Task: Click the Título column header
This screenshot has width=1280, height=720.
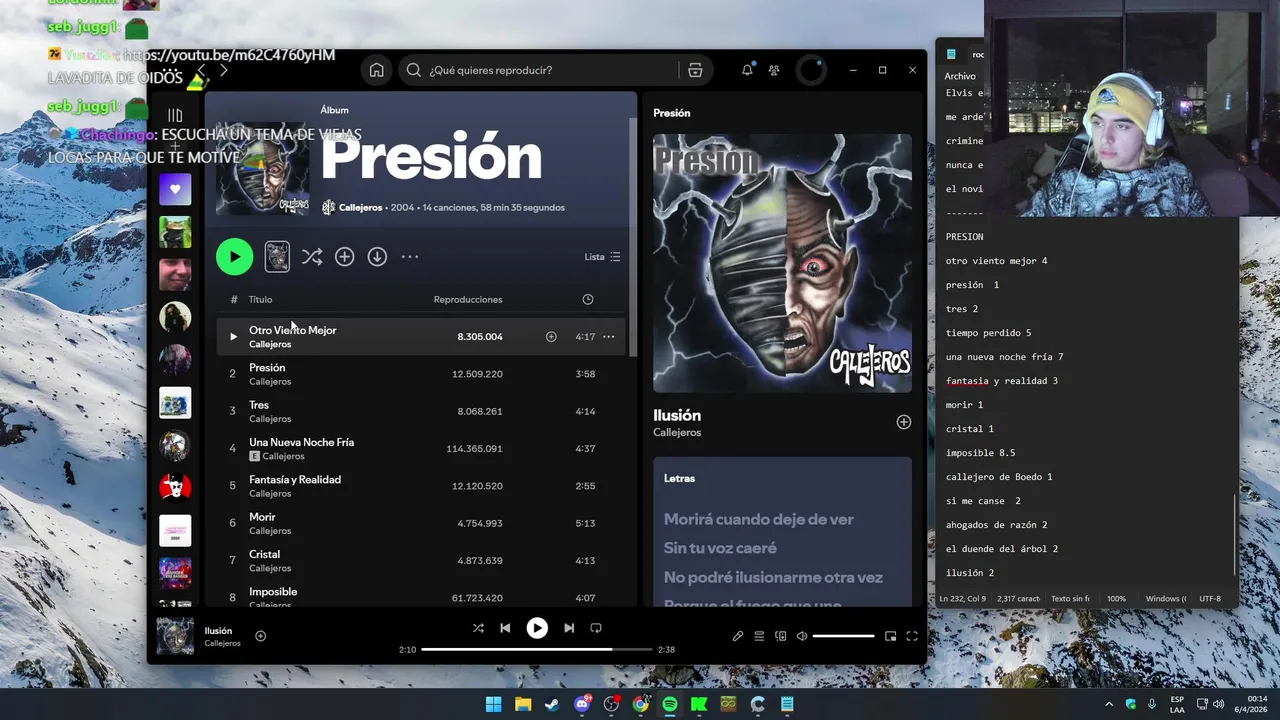Action: pos(260,299)
